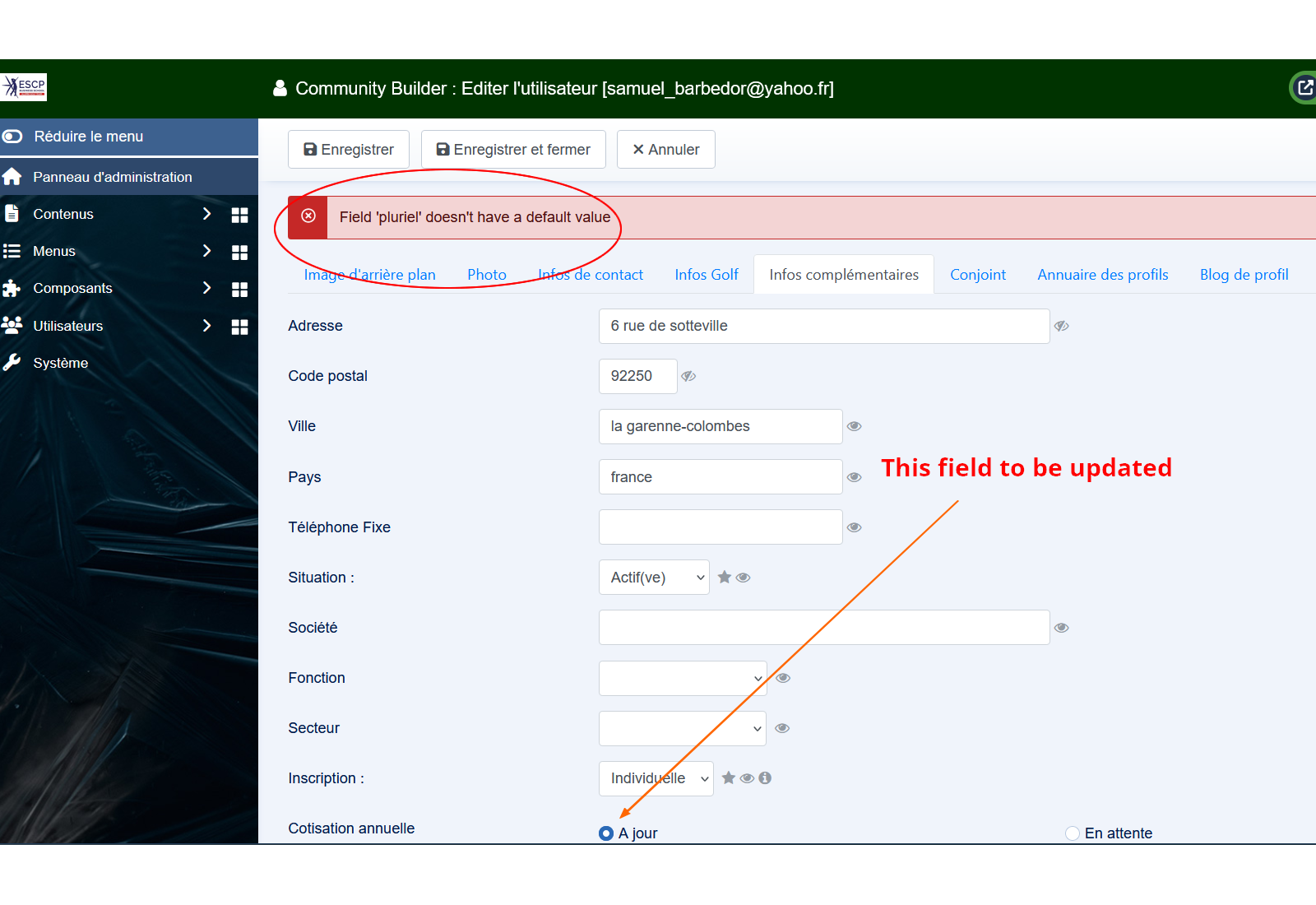Click the Contenus document icon
1316x905 pixels.
click(12, 214)
